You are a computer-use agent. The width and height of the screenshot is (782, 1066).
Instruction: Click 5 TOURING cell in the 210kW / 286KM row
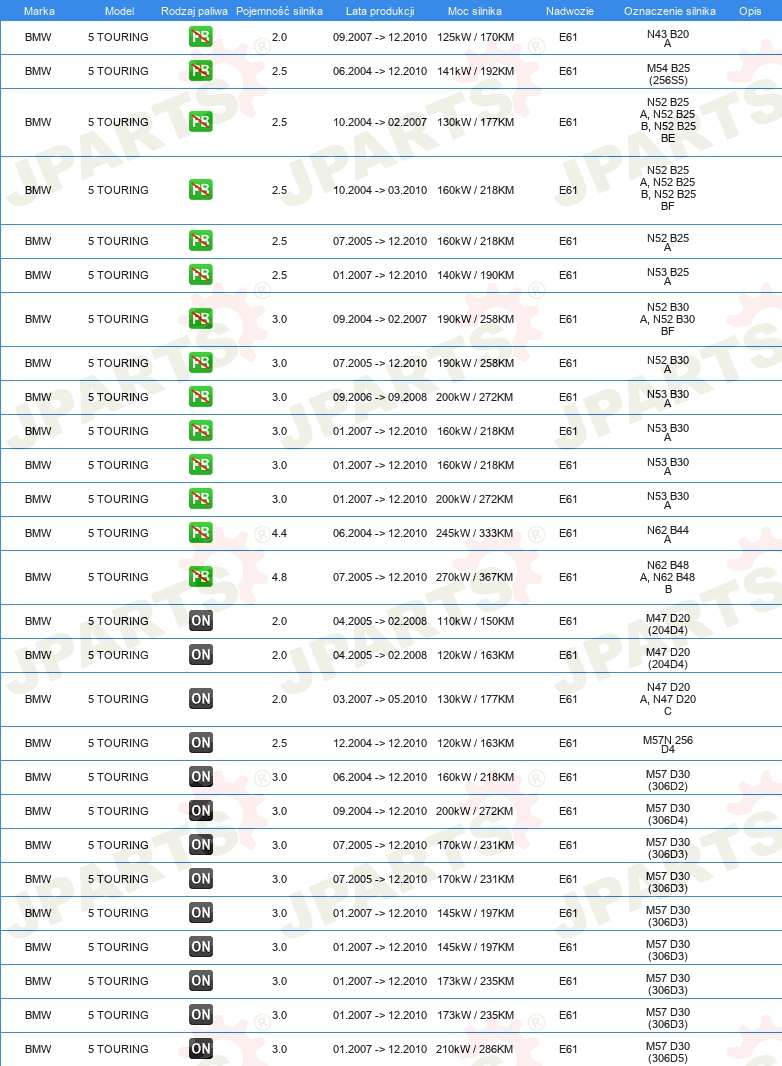click(118, 1049)
